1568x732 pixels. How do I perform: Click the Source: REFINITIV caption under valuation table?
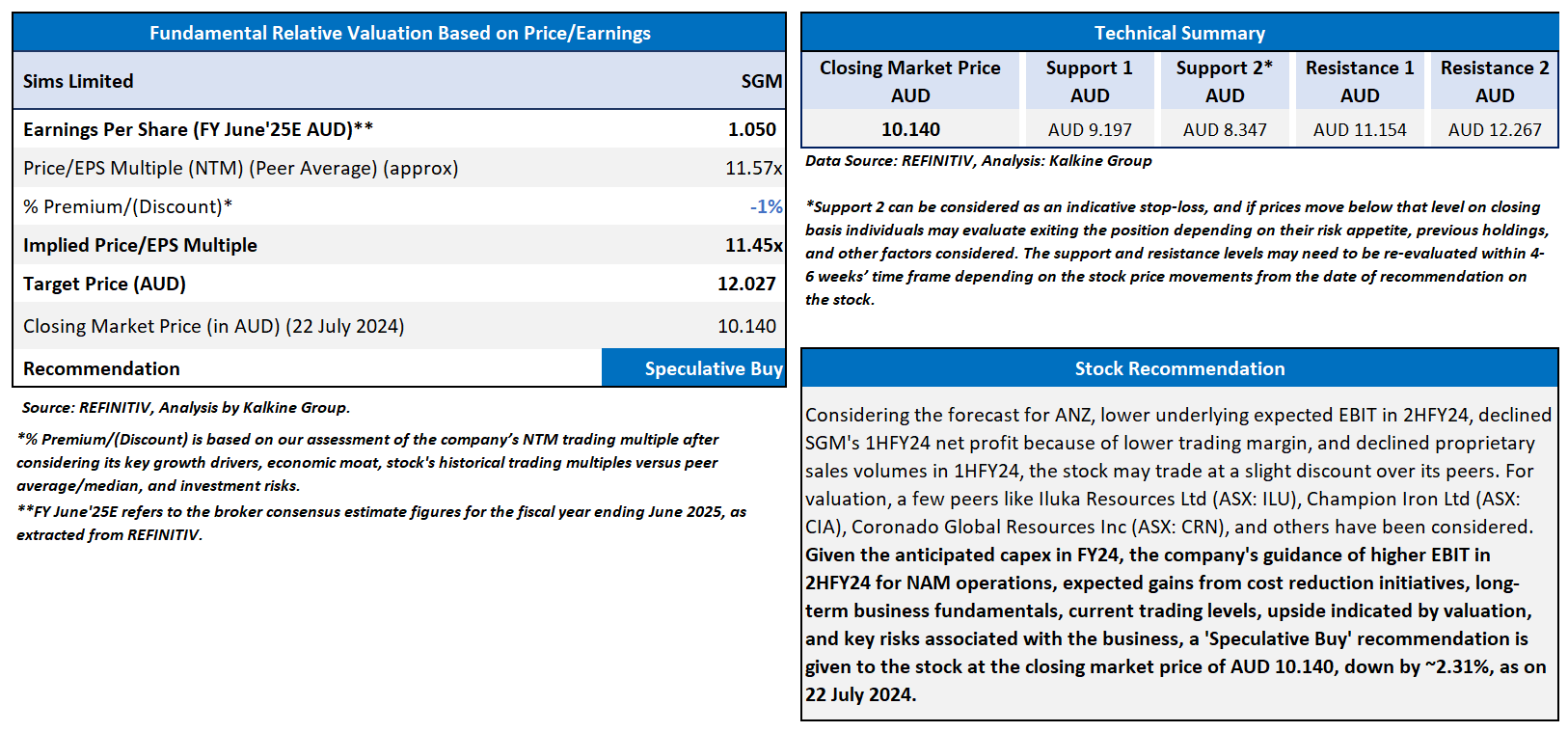click(186, 407)
